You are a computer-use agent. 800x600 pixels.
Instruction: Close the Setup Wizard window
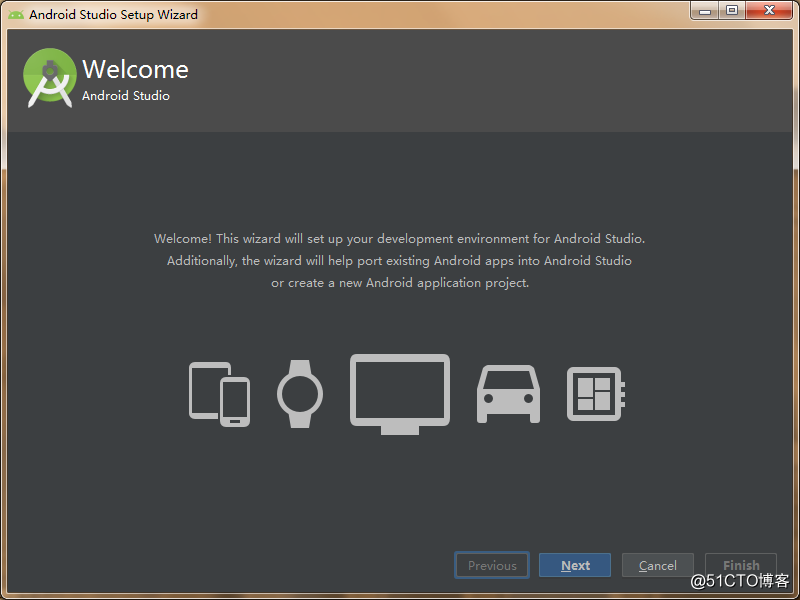(x=769, y=10)
